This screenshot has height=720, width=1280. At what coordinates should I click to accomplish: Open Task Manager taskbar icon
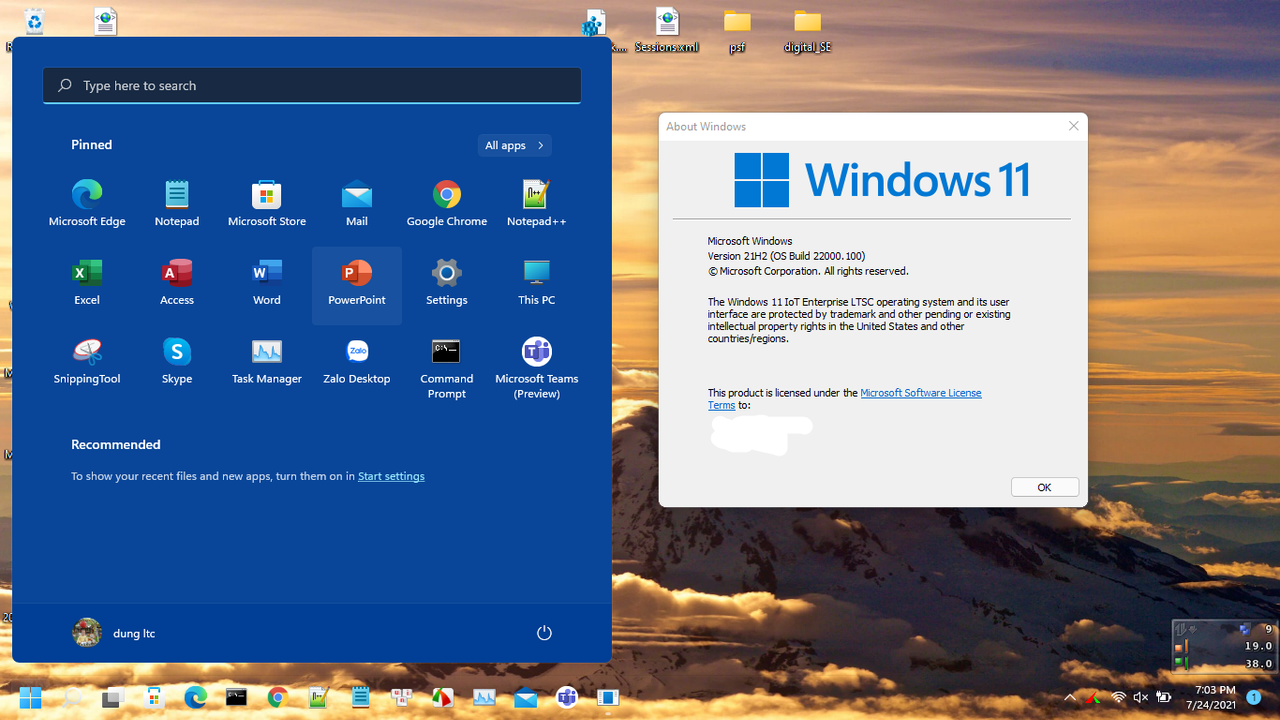click(484, 697)
